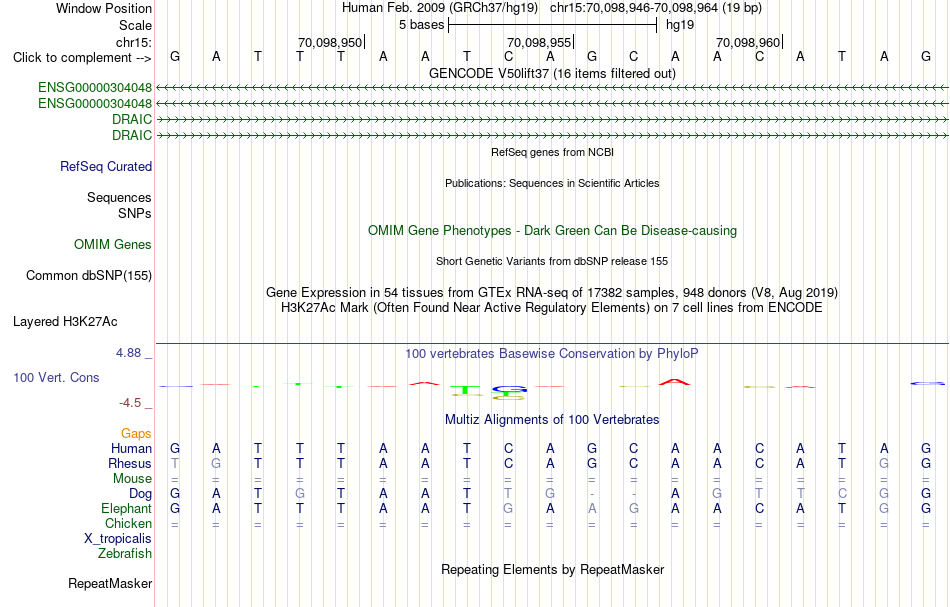Click the -4.5 PhyloP lower limit value

130,403
